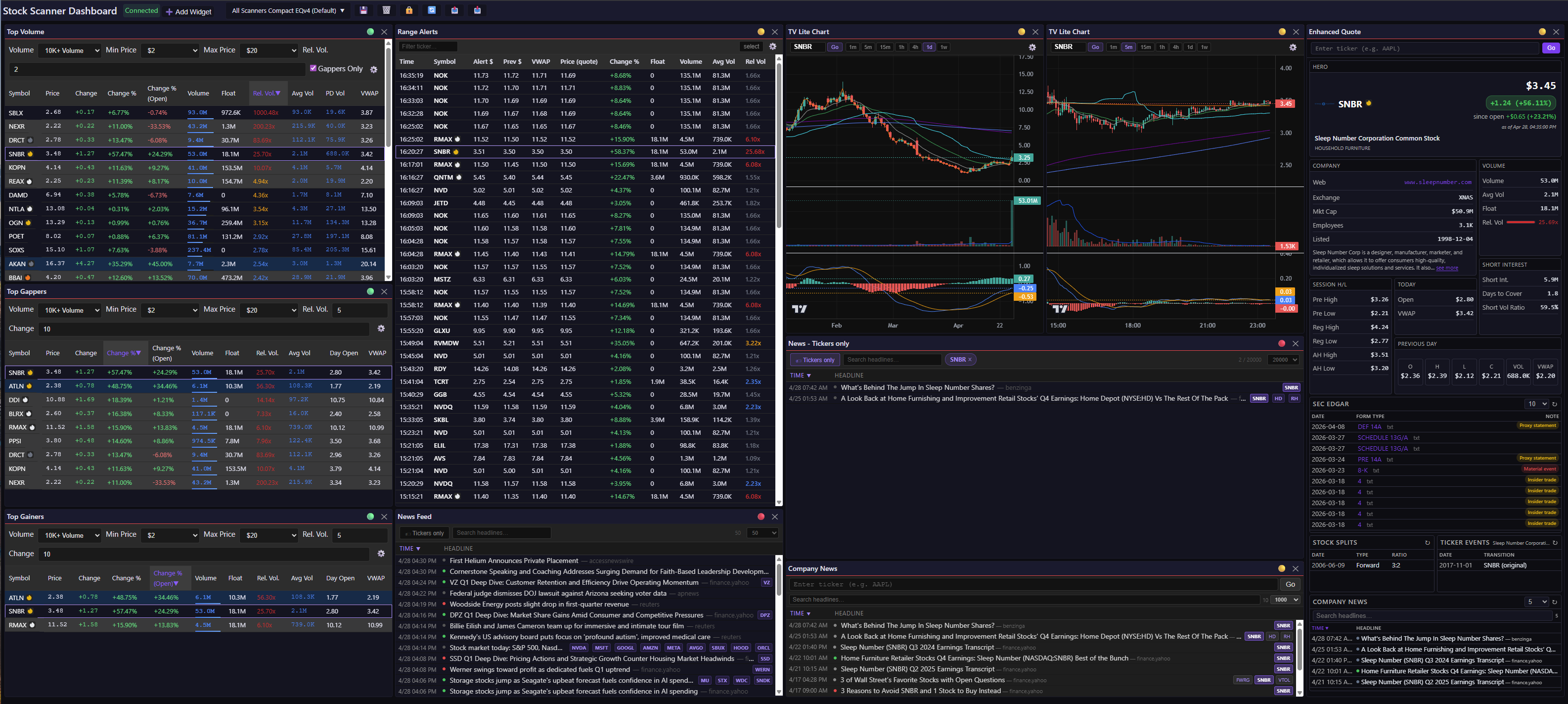Click the trash can delete-layout icon
Viewport: 1568px width, 704px height.
386,10
